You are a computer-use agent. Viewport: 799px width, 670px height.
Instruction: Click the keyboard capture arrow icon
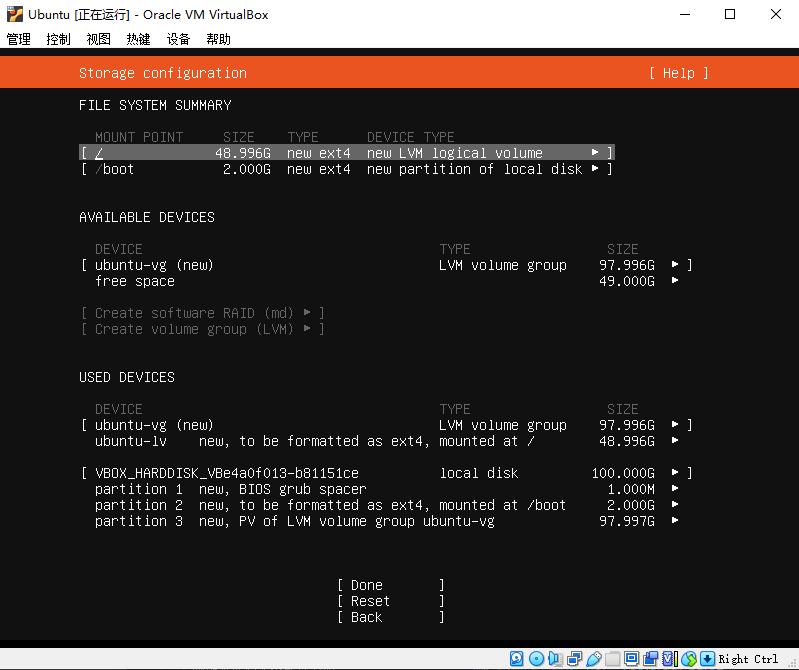pyautogui.click(x=707, y=658)
